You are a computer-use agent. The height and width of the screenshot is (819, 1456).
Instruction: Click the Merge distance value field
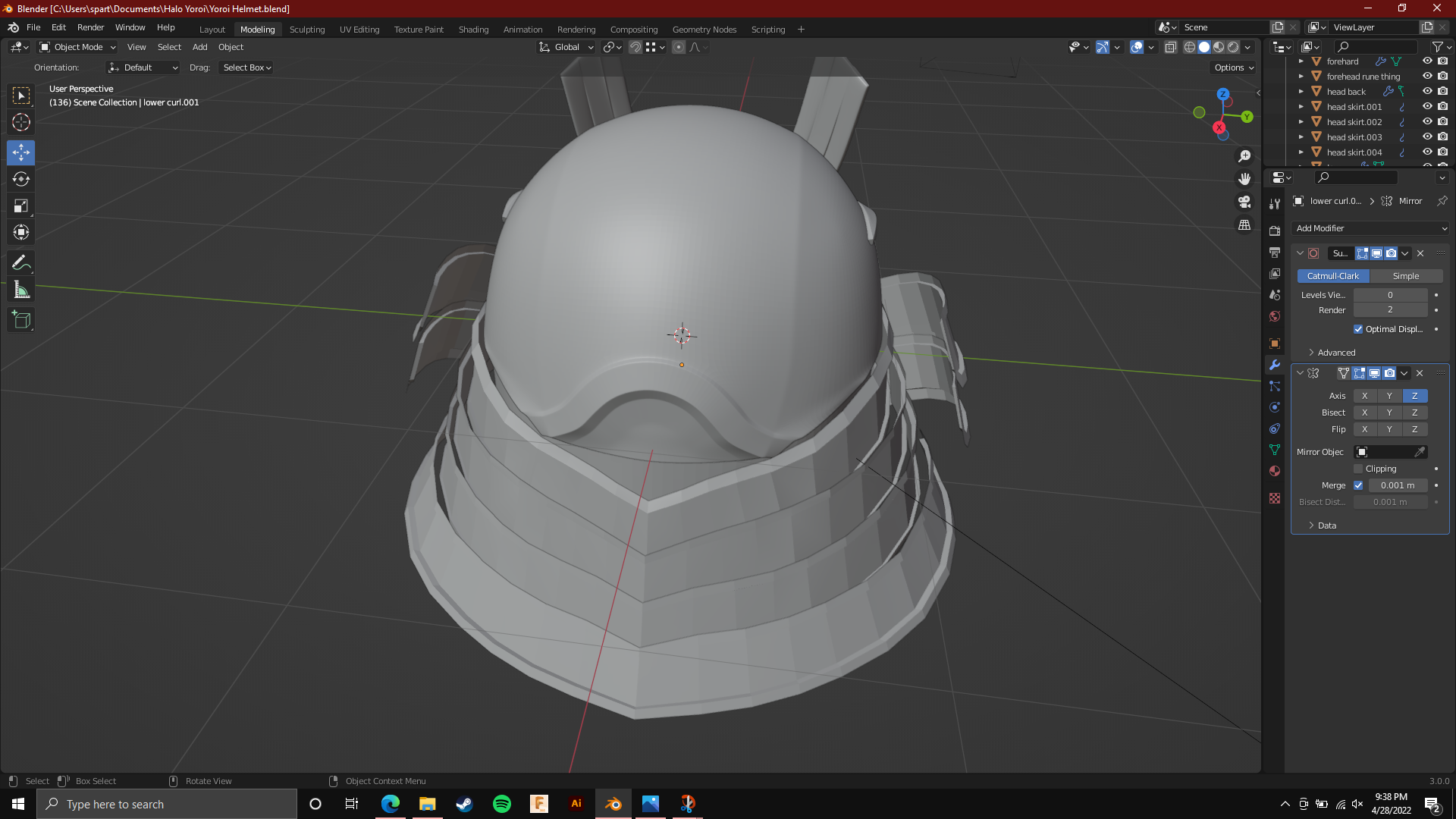coord(1397,485)
